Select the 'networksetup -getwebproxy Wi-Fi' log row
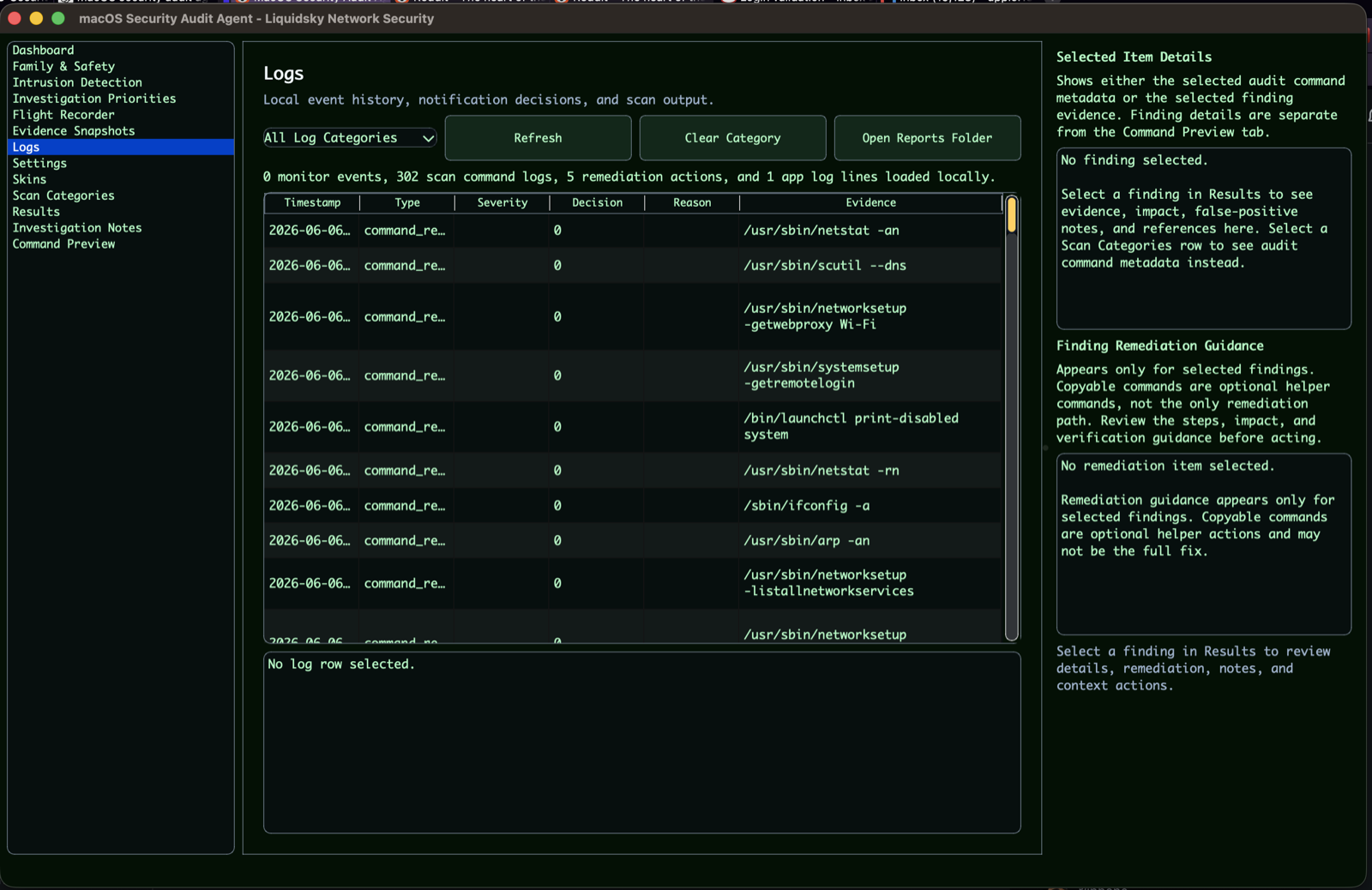The width and height of the screenshot is (1372, 890). pos(633,316)
